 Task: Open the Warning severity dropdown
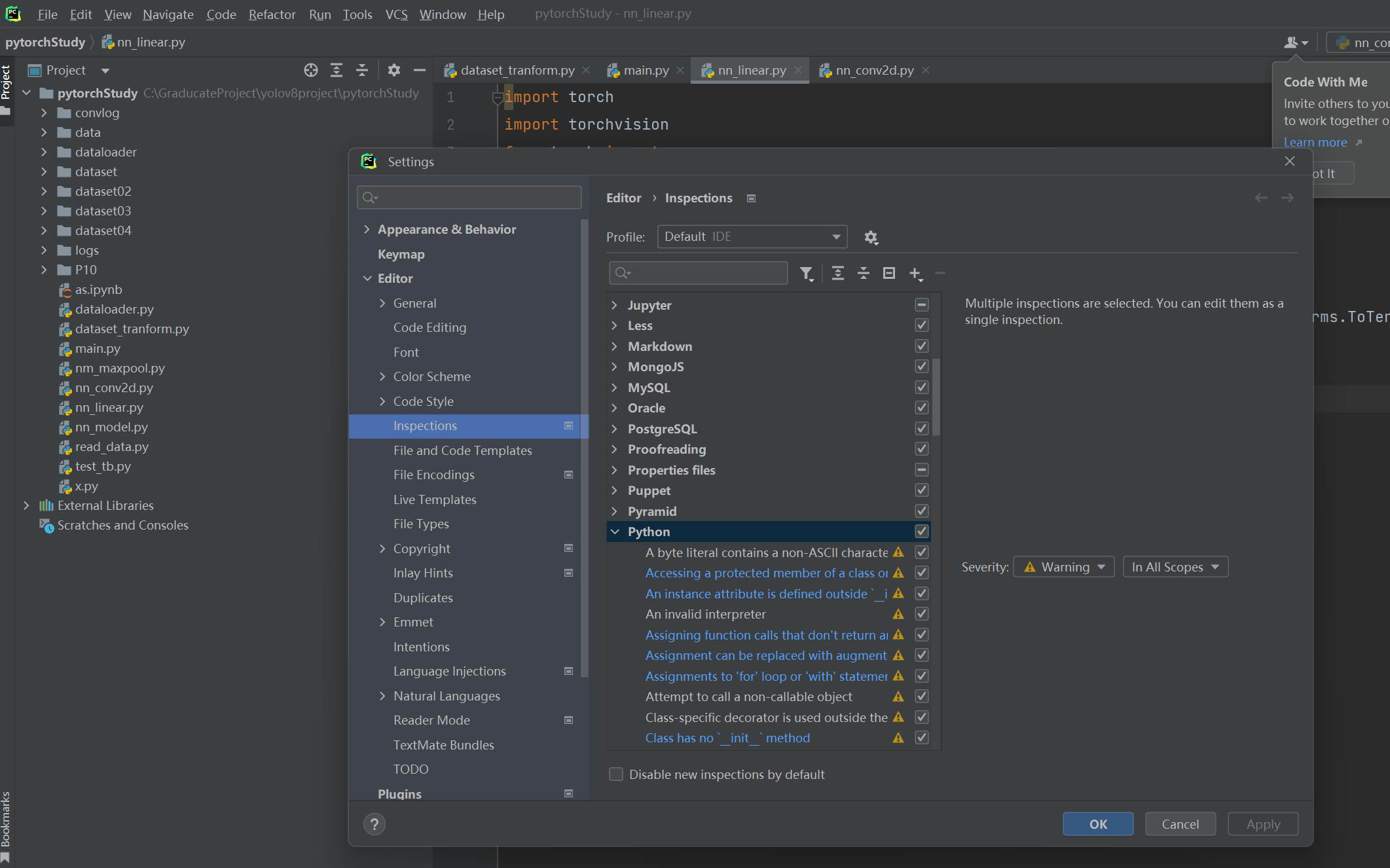coord(1063,567)
